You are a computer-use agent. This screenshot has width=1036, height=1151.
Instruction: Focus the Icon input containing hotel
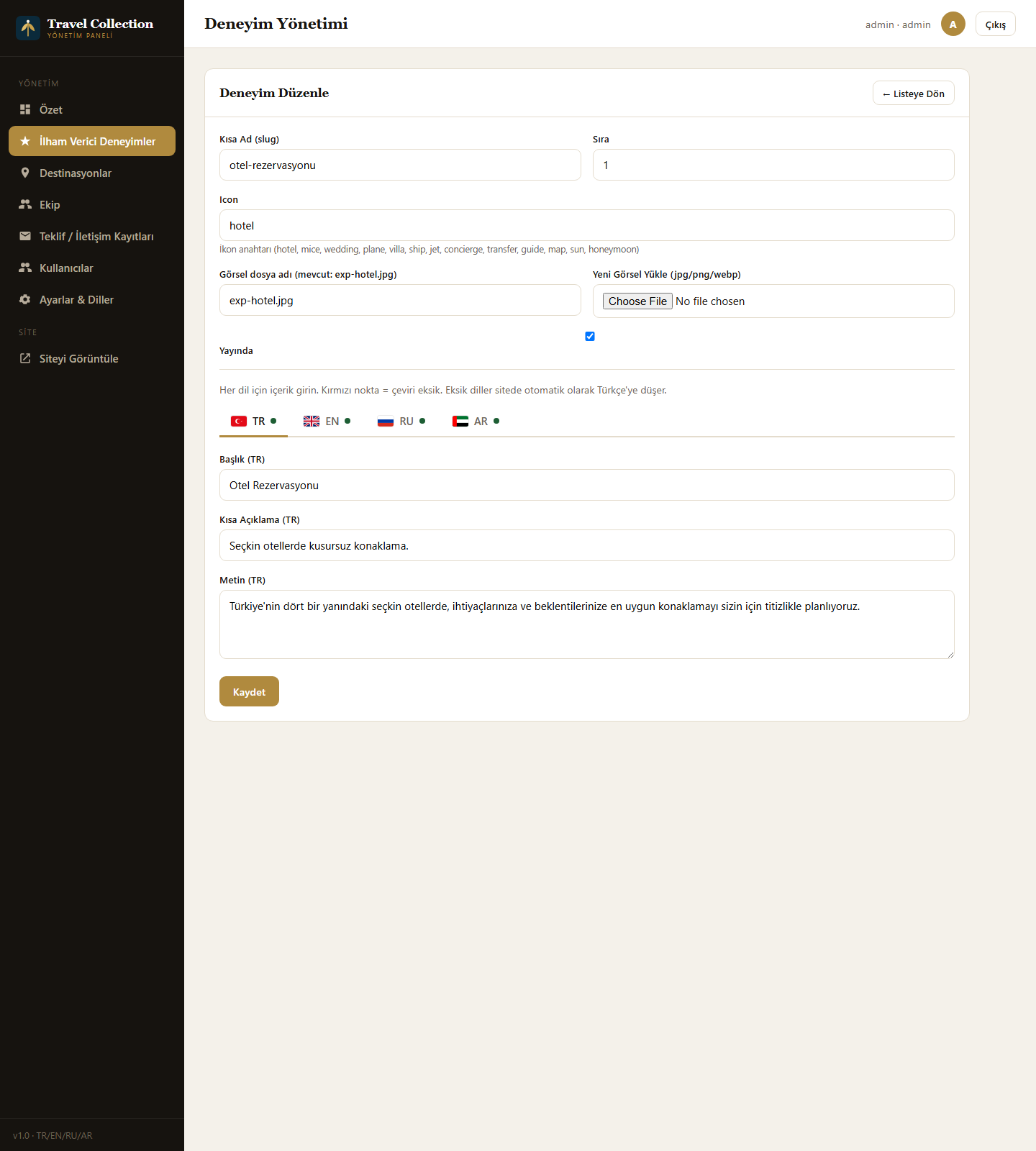tap(587, 225)
